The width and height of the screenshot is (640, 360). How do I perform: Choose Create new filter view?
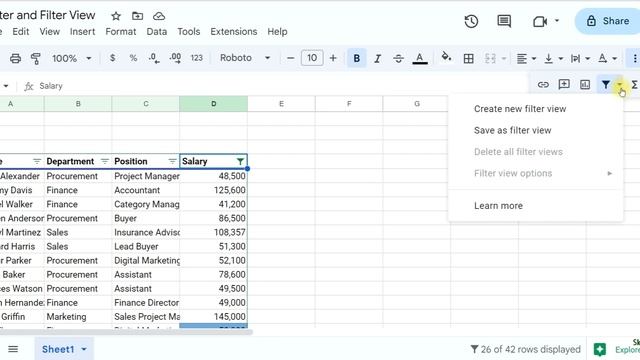(x=520, y=109)
